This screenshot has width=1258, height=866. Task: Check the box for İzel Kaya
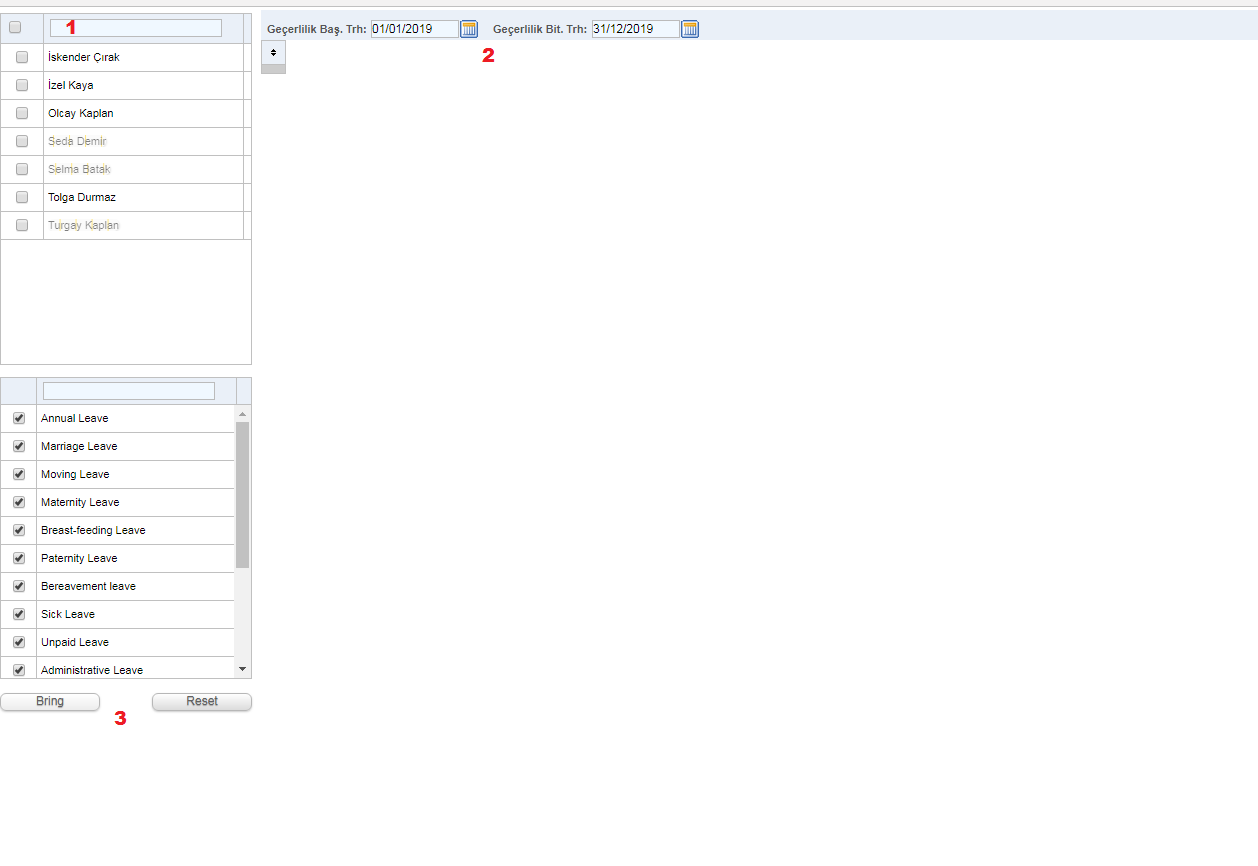click(22, 85)
